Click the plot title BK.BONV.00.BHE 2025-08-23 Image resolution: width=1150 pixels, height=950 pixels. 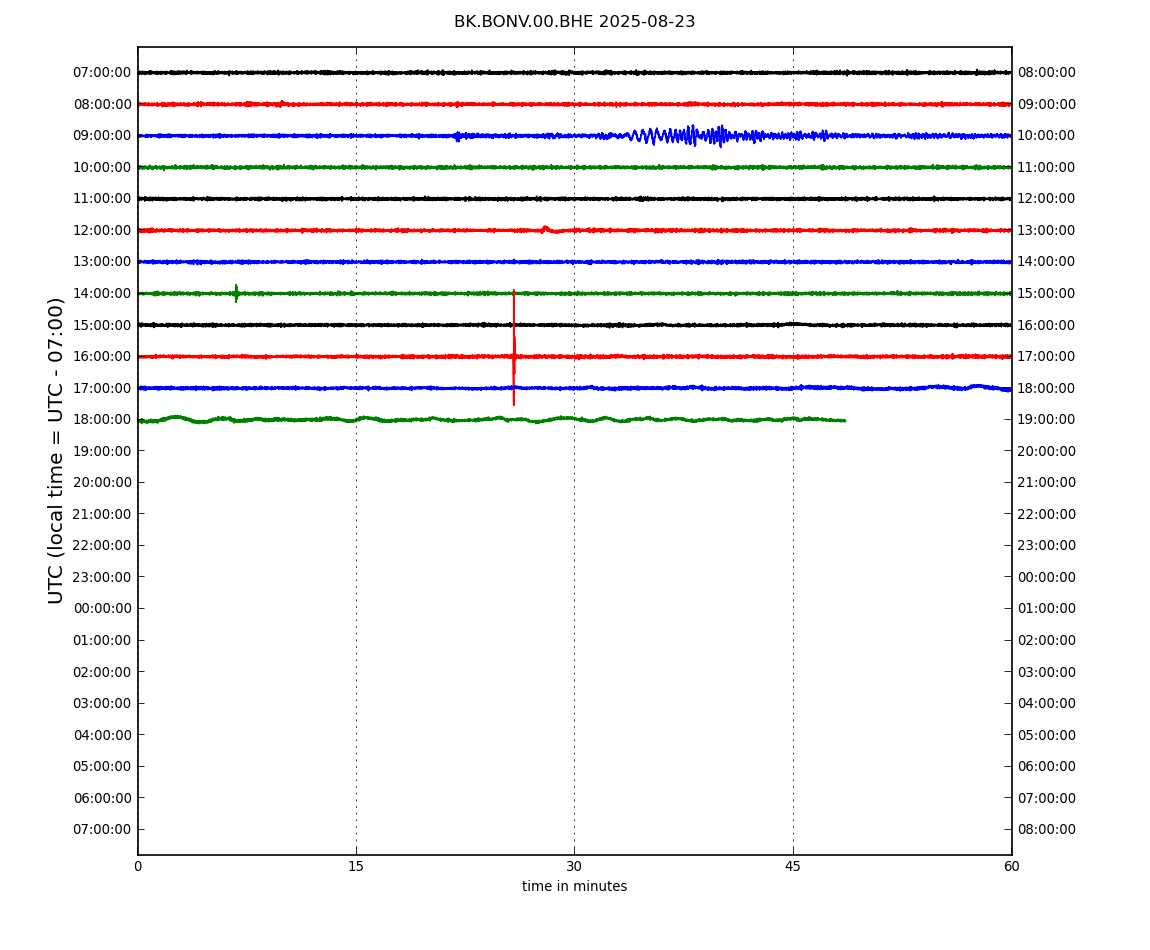(574, 22)
